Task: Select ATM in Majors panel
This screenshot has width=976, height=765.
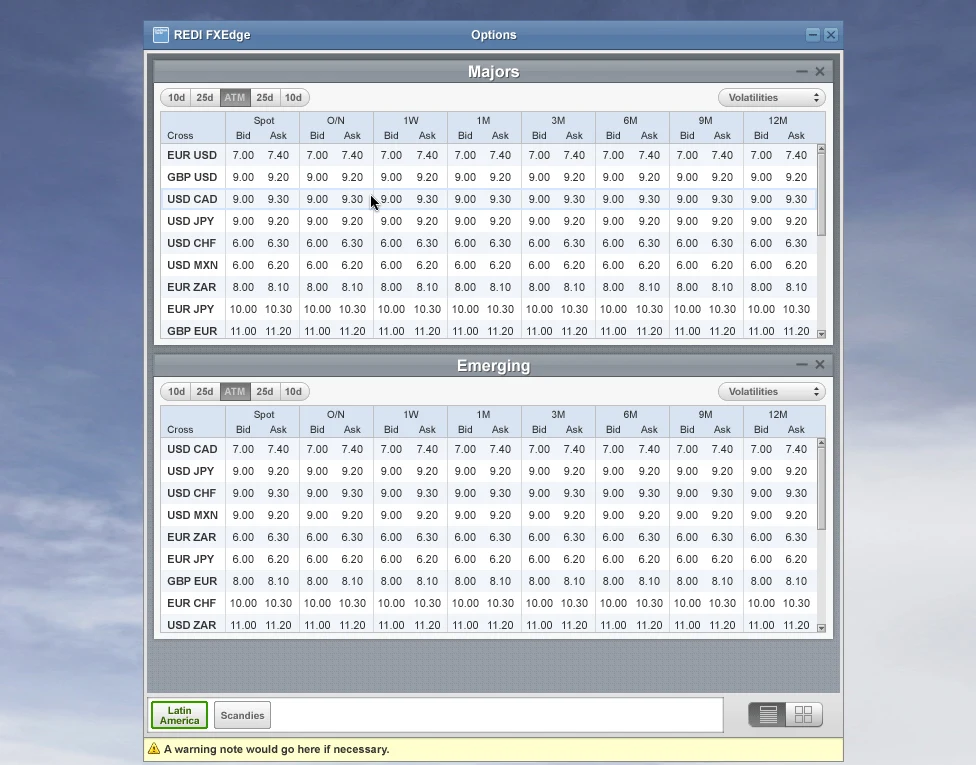Action: coord(235,98)
